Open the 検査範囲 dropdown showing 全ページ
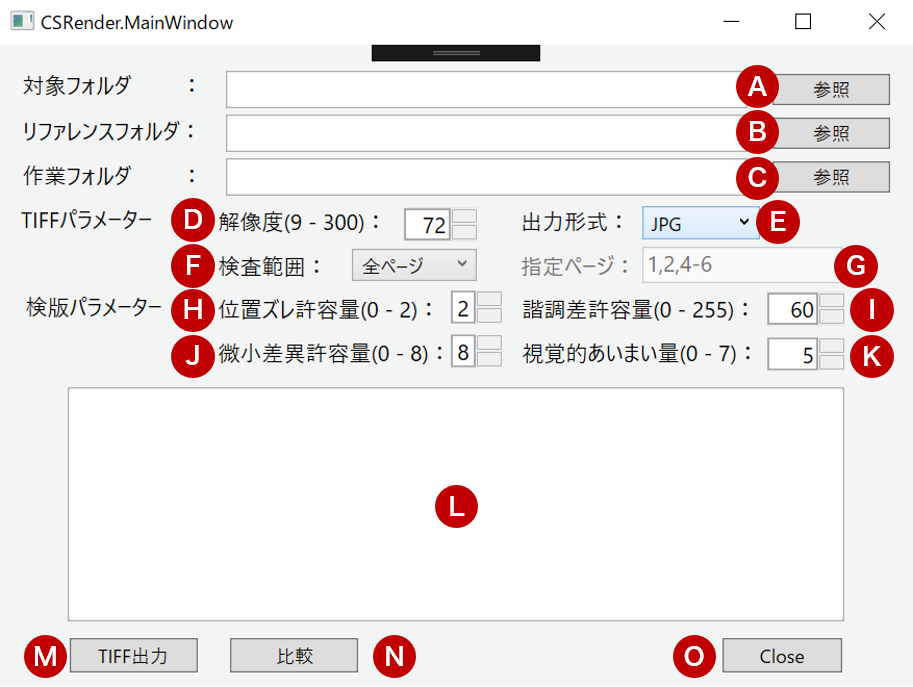 pyautogui.click(x=412, y=264)
